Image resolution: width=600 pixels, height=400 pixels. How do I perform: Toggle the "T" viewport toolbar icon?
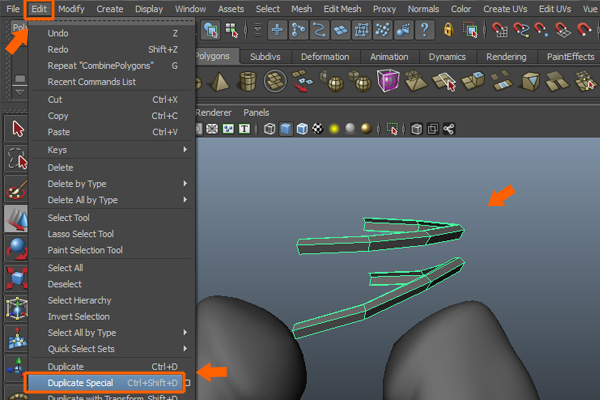click(x=244, y=129)
